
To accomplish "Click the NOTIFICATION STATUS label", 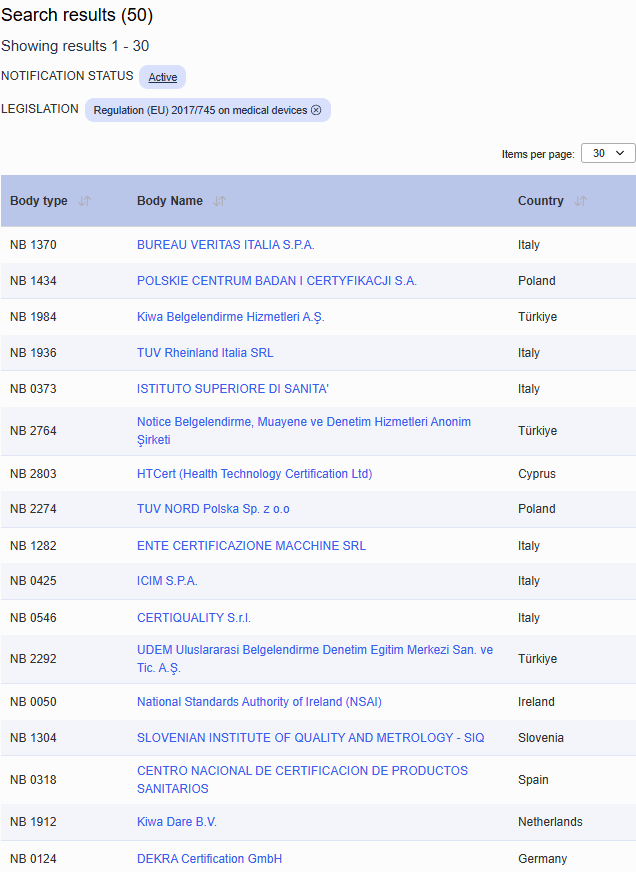I will [67, 76].
